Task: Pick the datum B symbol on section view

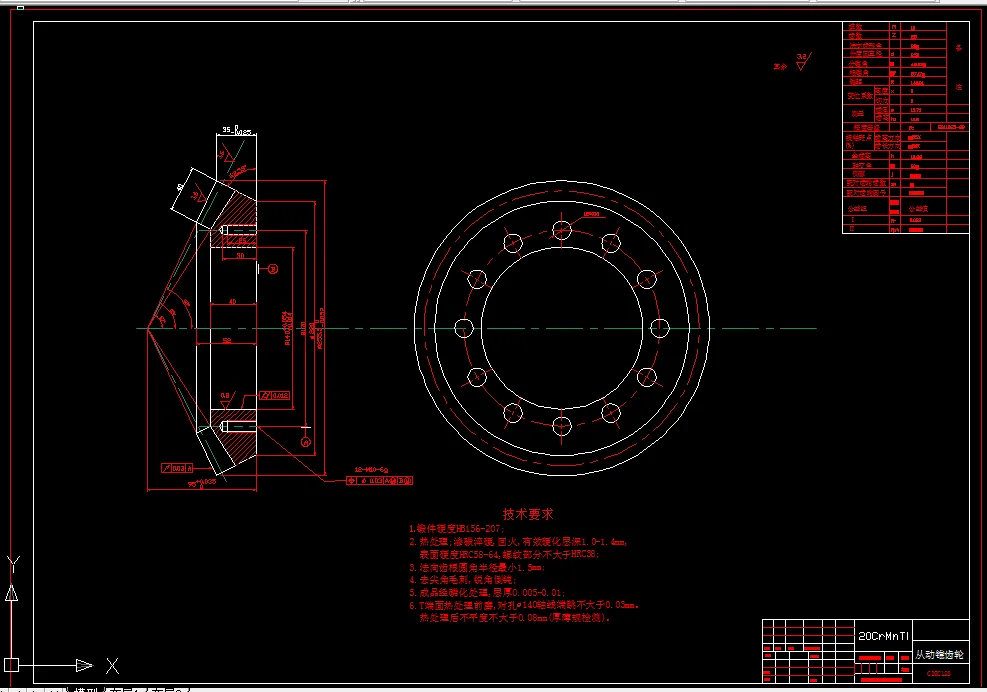Action: tap(273, 269)
